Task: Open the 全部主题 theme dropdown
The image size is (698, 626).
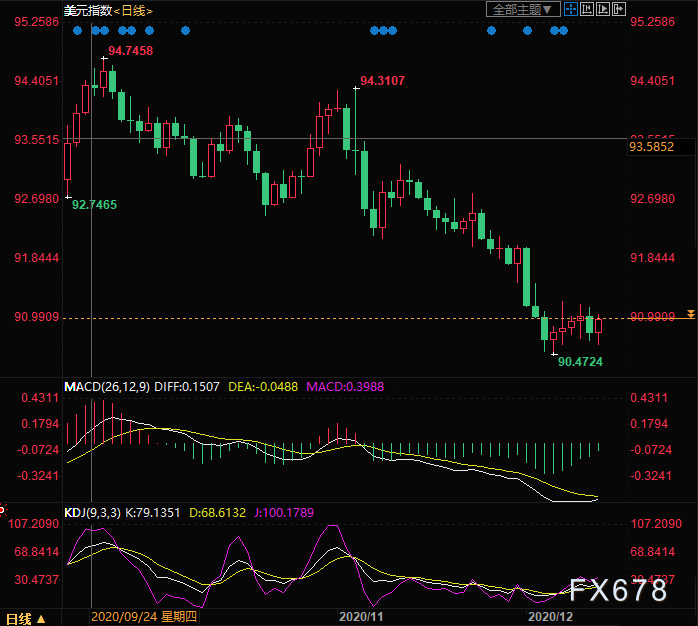Action: pyautogui.click(x=523, y=9)
